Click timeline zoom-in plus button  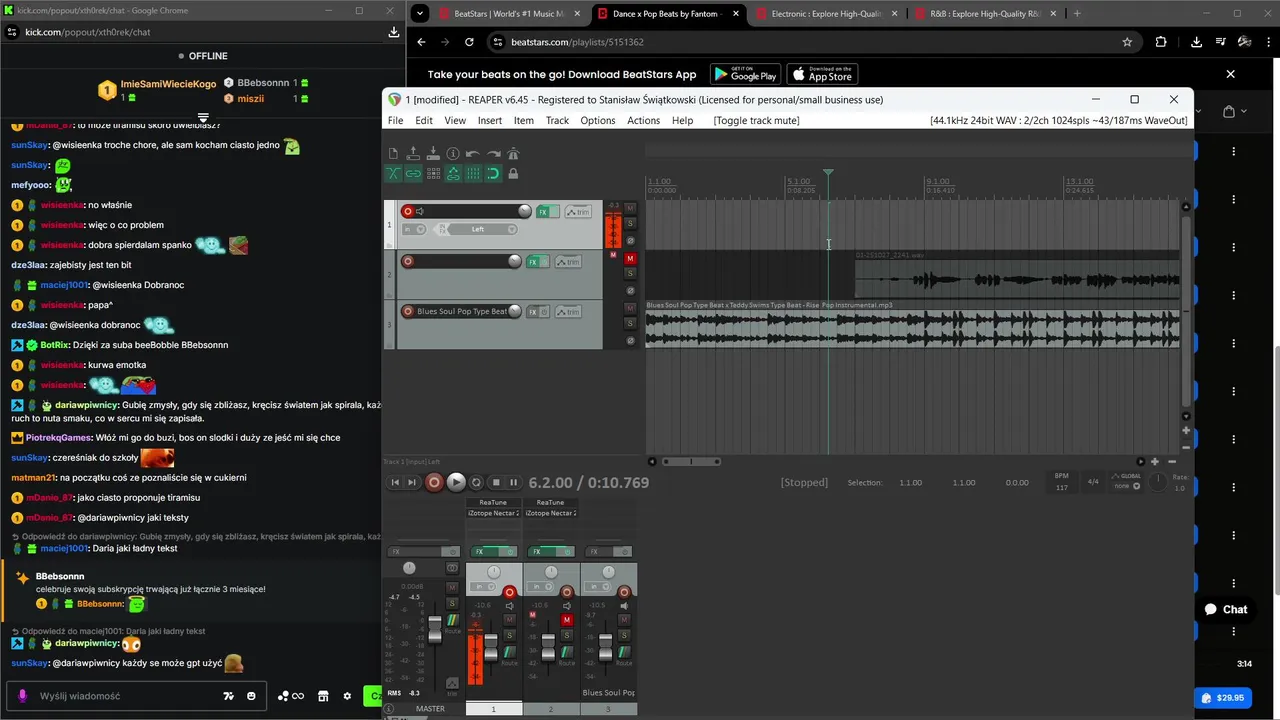click(1154, 461)
